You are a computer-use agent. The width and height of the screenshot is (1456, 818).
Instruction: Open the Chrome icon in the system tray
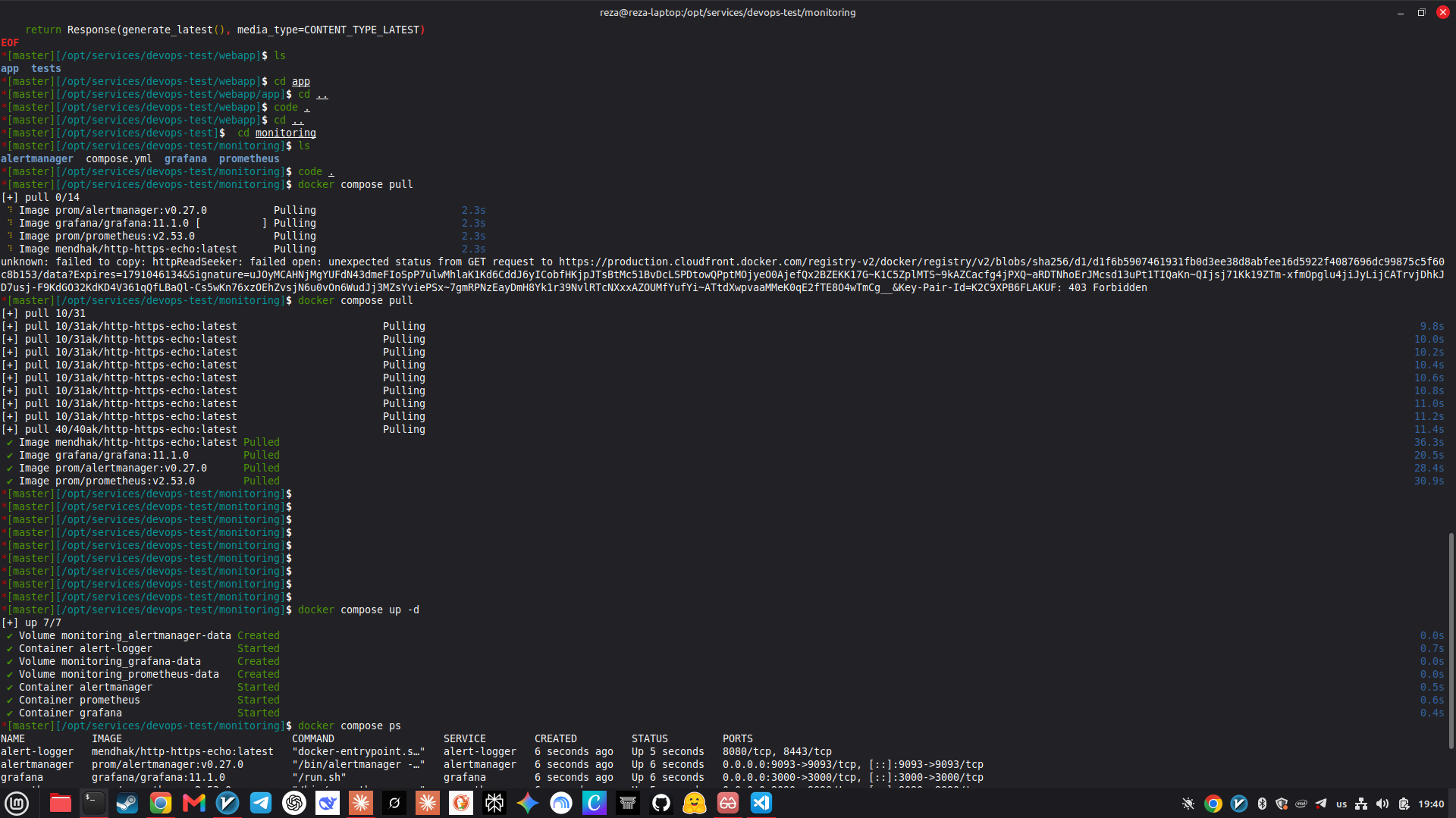point(1213,804)
